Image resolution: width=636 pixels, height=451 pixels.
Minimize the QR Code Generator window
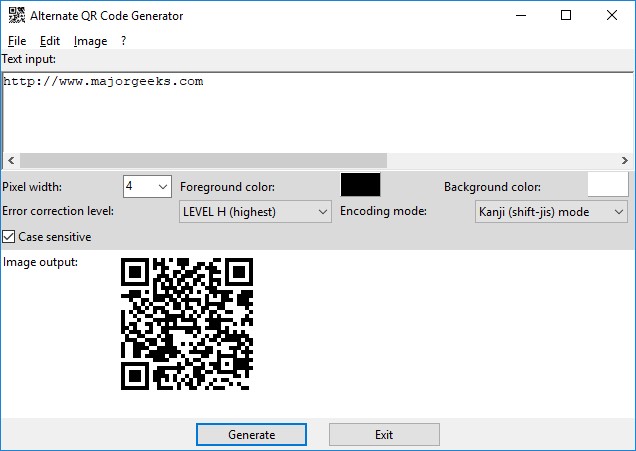point(521,15)
